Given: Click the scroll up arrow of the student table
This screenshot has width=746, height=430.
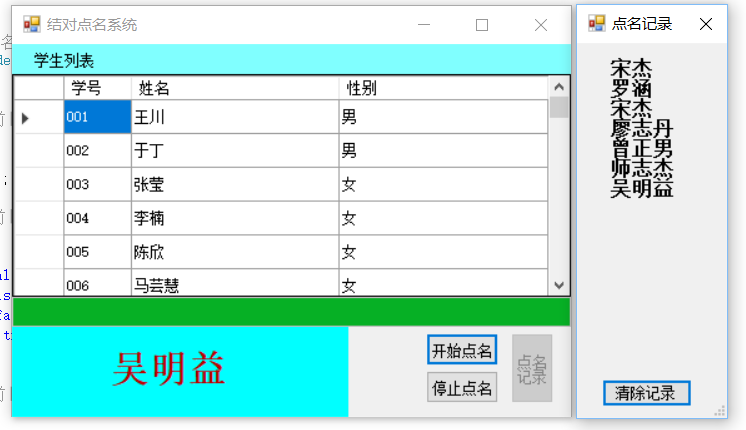Looking at the screenshot, I should [559, 87].
